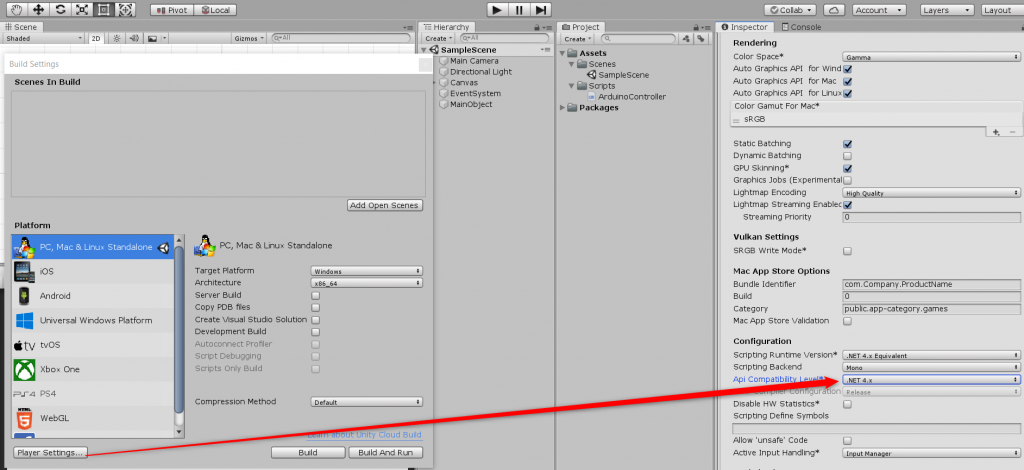Viewport: 1024px width, 470px height.
Task: Toggle scene lighting icon
Action: pyautogui.click(x=116, y=39)
